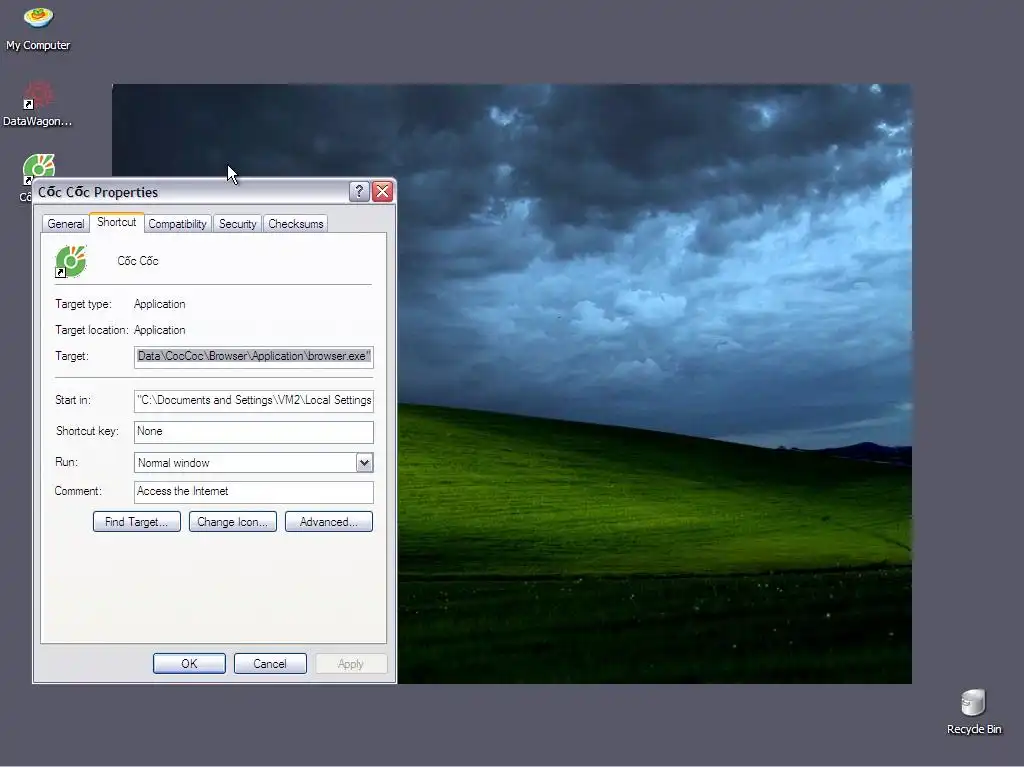Select the Cốc Cốc desktop shortcut icon
The width and height of the screenshot is (1024, 768).
click(37, 168)
